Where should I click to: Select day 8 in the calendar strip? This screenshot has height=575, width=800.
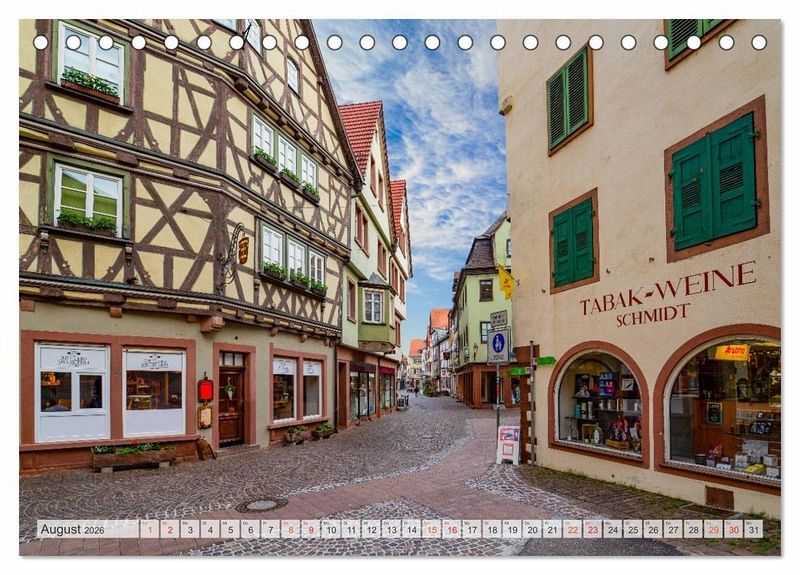291,529
